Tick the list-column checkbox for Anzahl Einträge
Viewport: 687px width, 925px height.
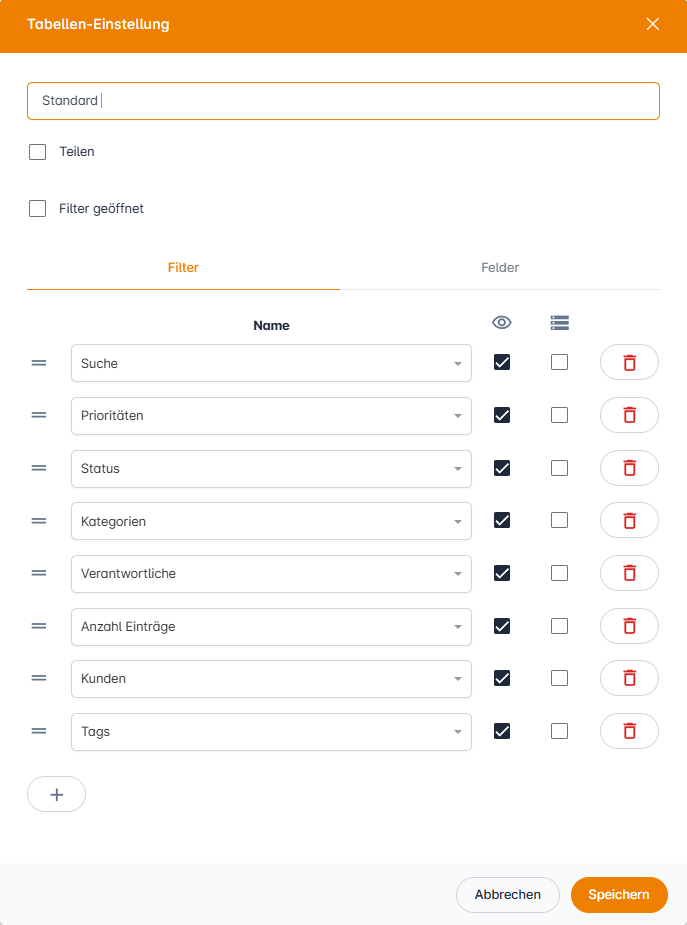(559, 626)
